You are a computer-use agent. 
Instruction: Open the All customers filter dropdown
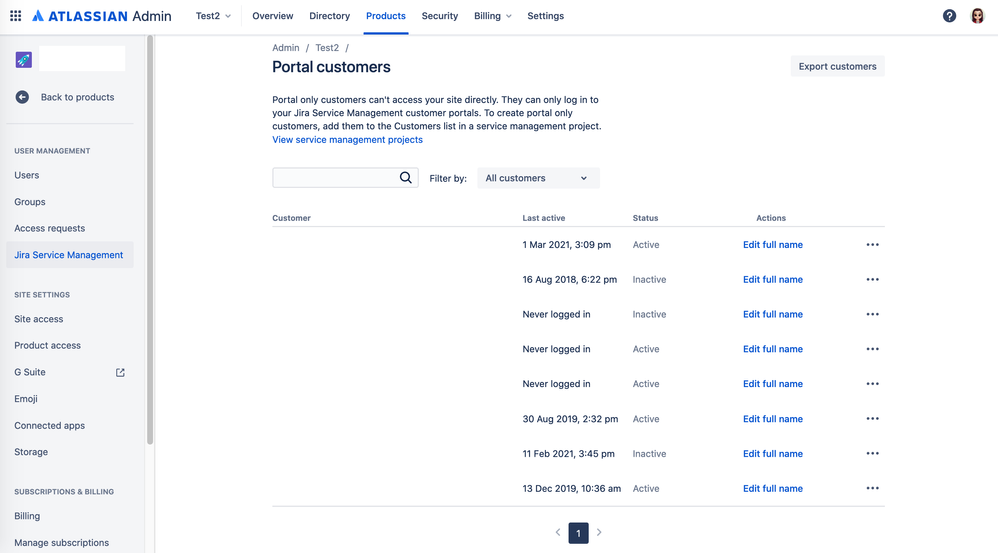[x=538, y=178]
